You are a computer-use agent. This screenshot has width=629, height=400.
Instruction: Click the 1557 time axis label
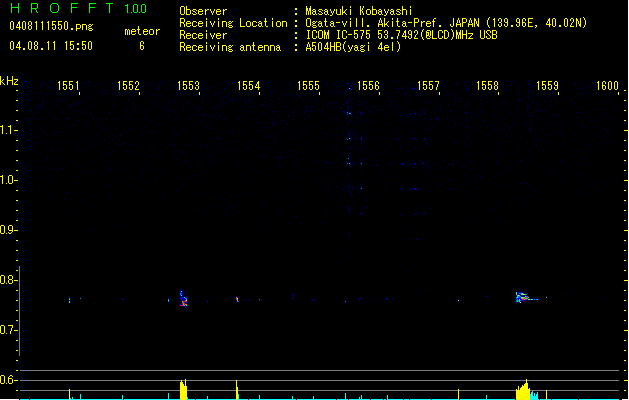point(428,86)
